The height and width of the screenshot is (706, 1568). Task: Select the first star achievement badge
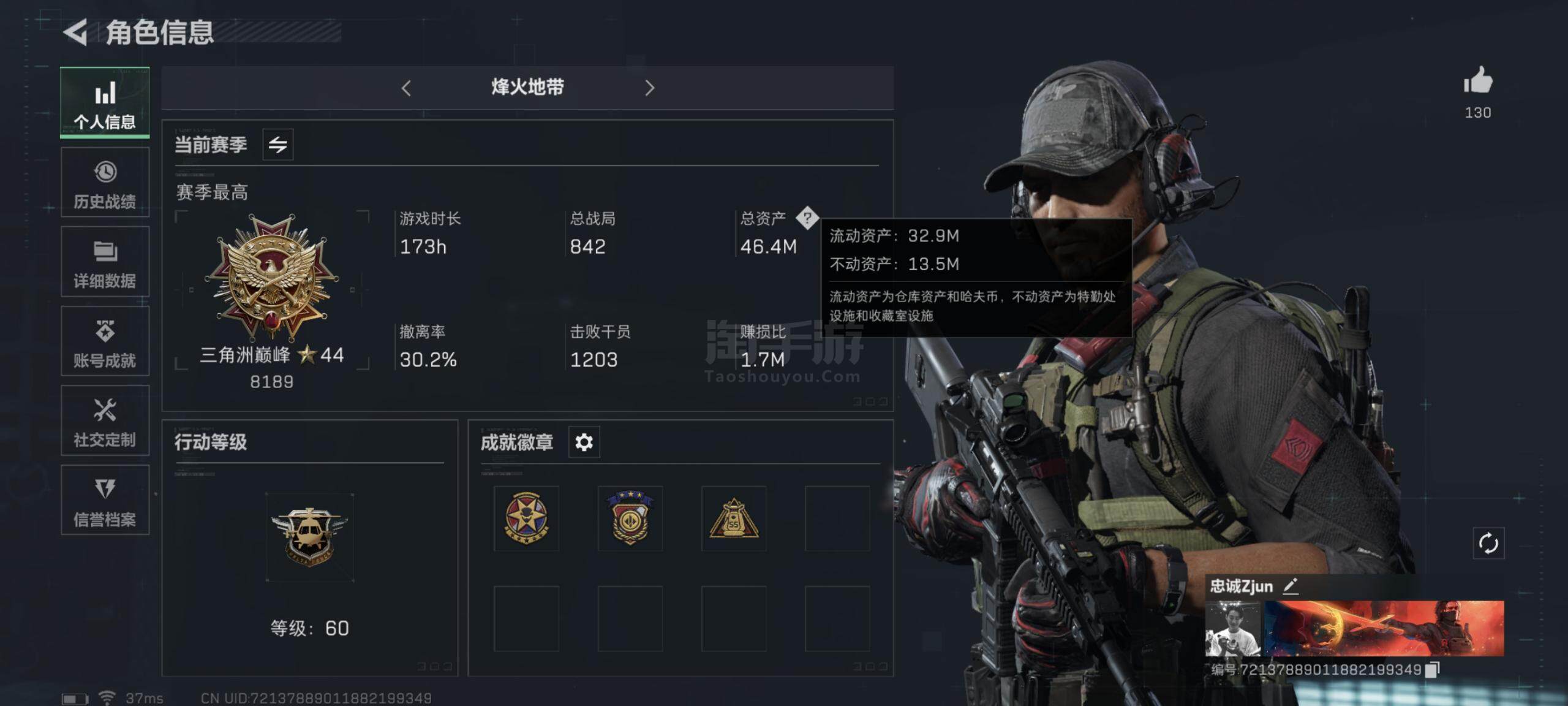point(526,518)
